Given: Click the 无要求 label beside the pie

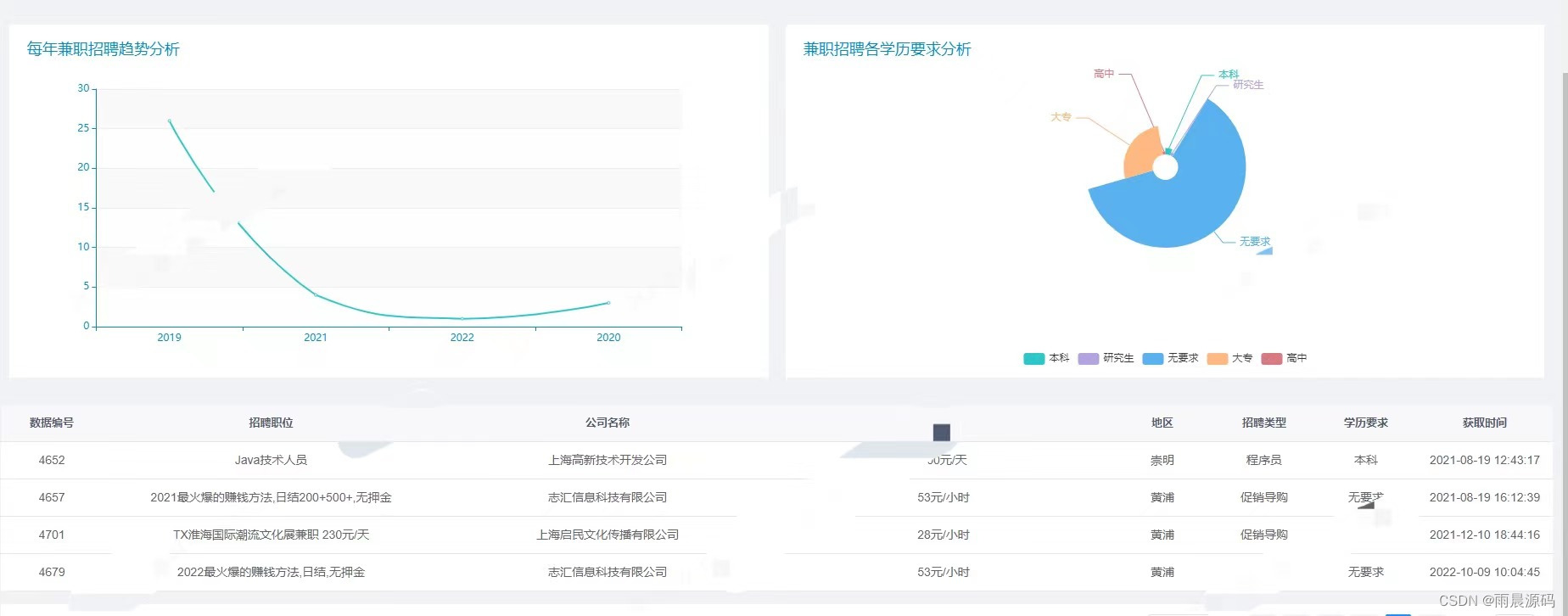Looking at the screenshot, I should pos(1255,242).
